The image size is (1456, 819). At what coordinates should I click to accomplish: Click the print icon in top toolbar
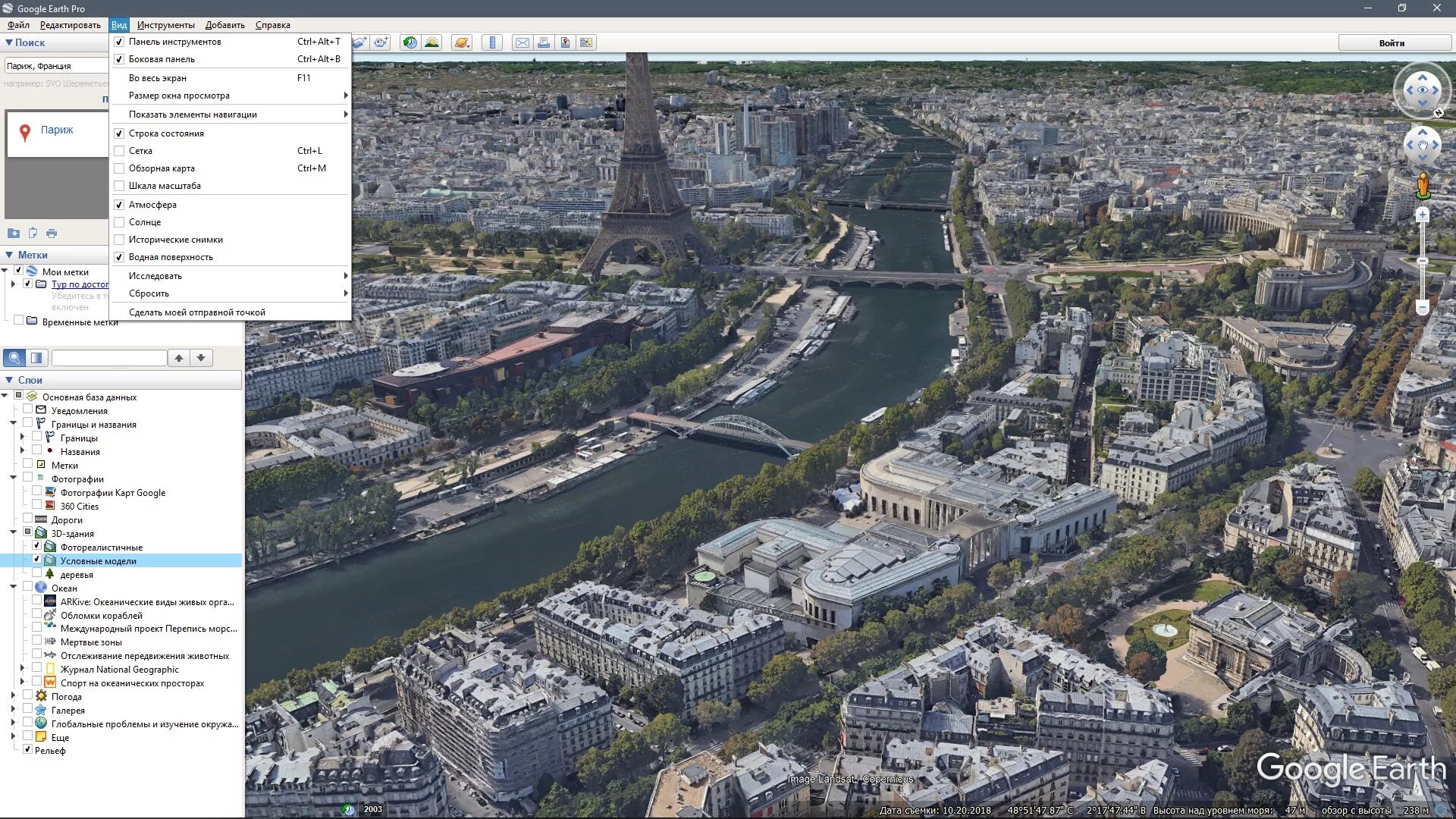click(x=544, y=42)
